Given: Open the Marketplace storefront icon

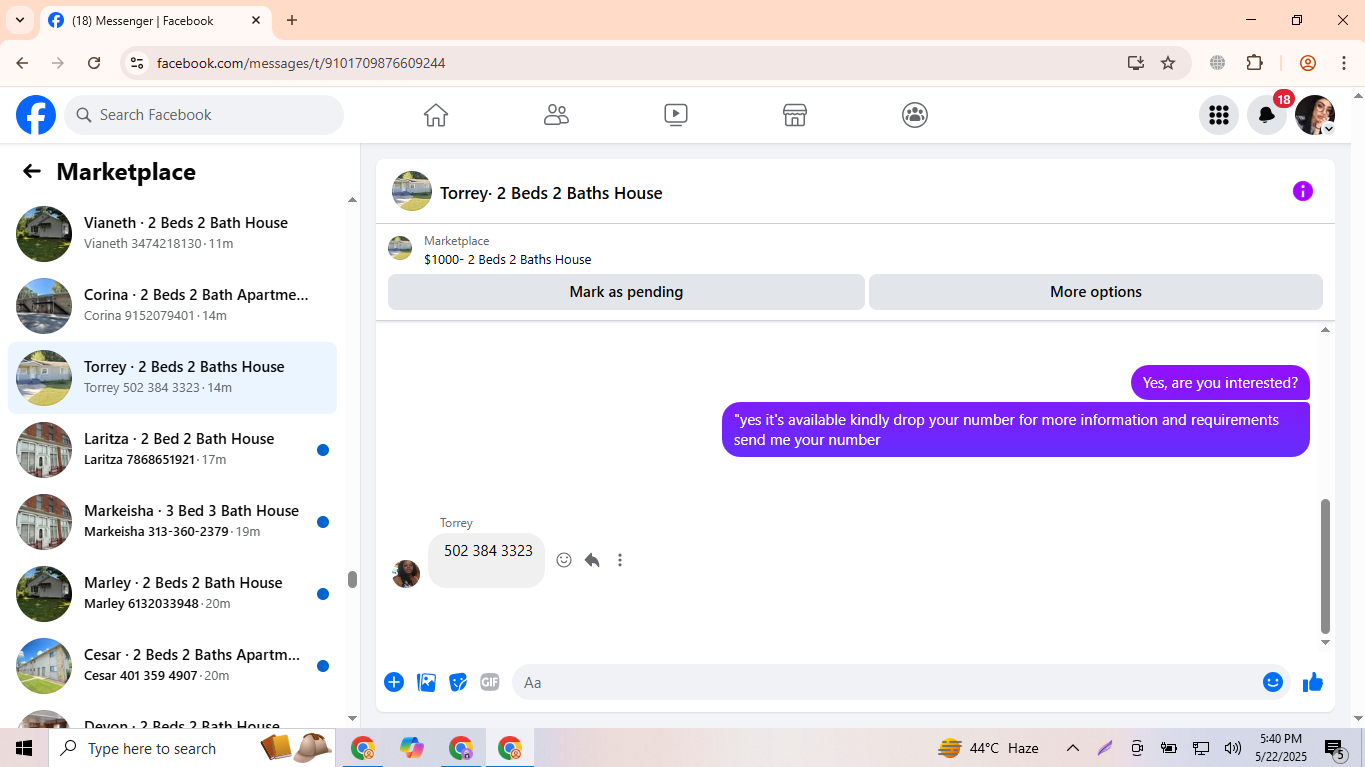Looking at the screenshot, I should 795,115.
